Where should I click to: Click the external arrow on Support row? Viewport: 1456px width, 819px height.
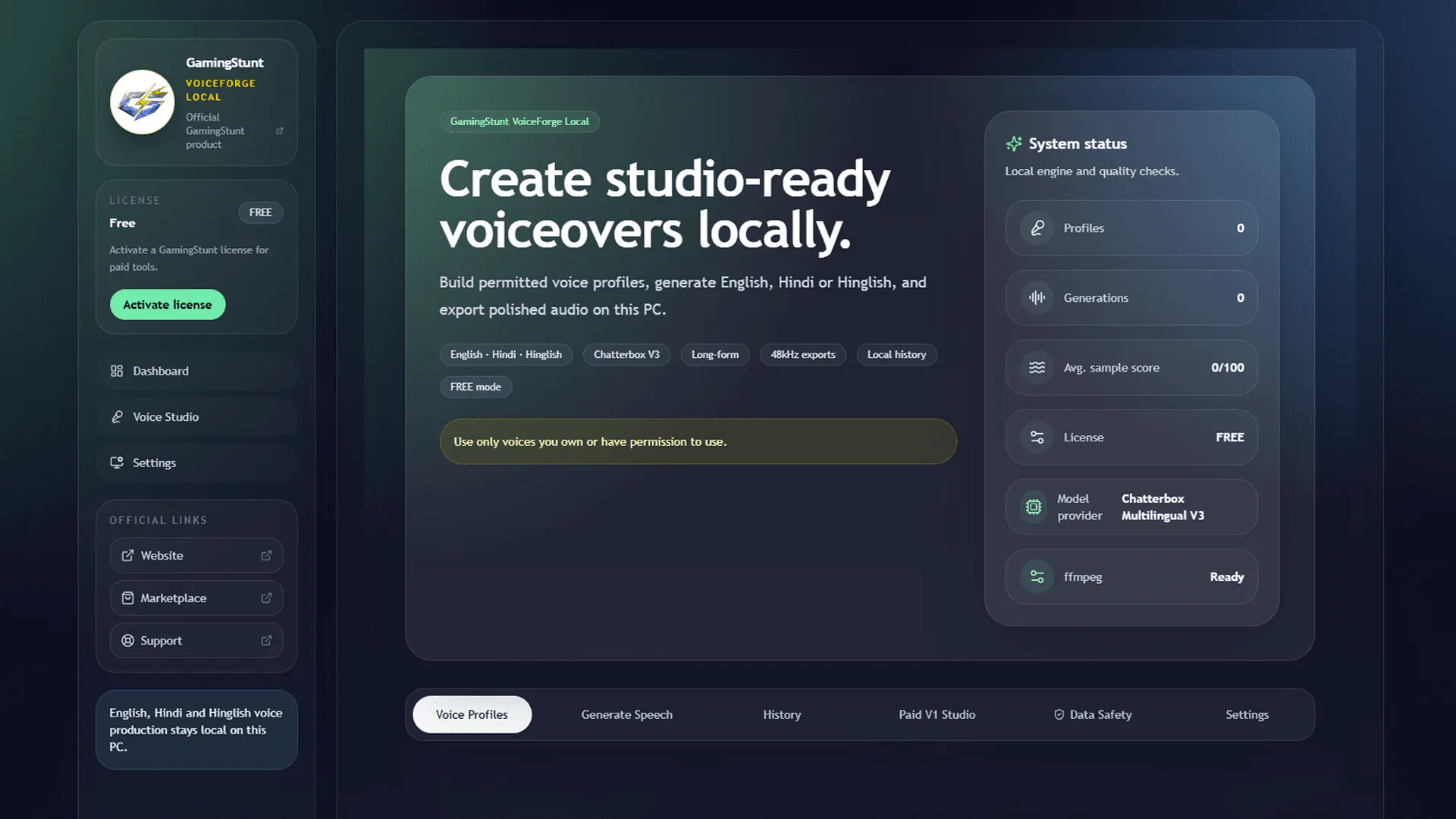(266, 641)
